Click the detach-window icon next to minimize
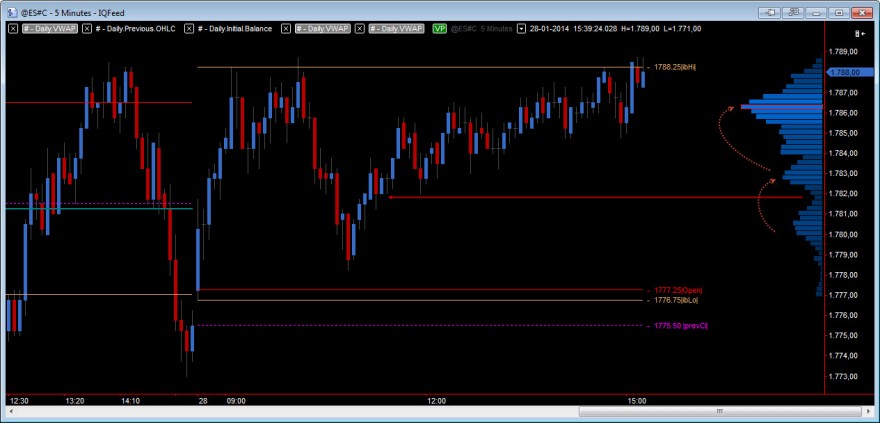The image size is (880, 423). tap(794, 12)
